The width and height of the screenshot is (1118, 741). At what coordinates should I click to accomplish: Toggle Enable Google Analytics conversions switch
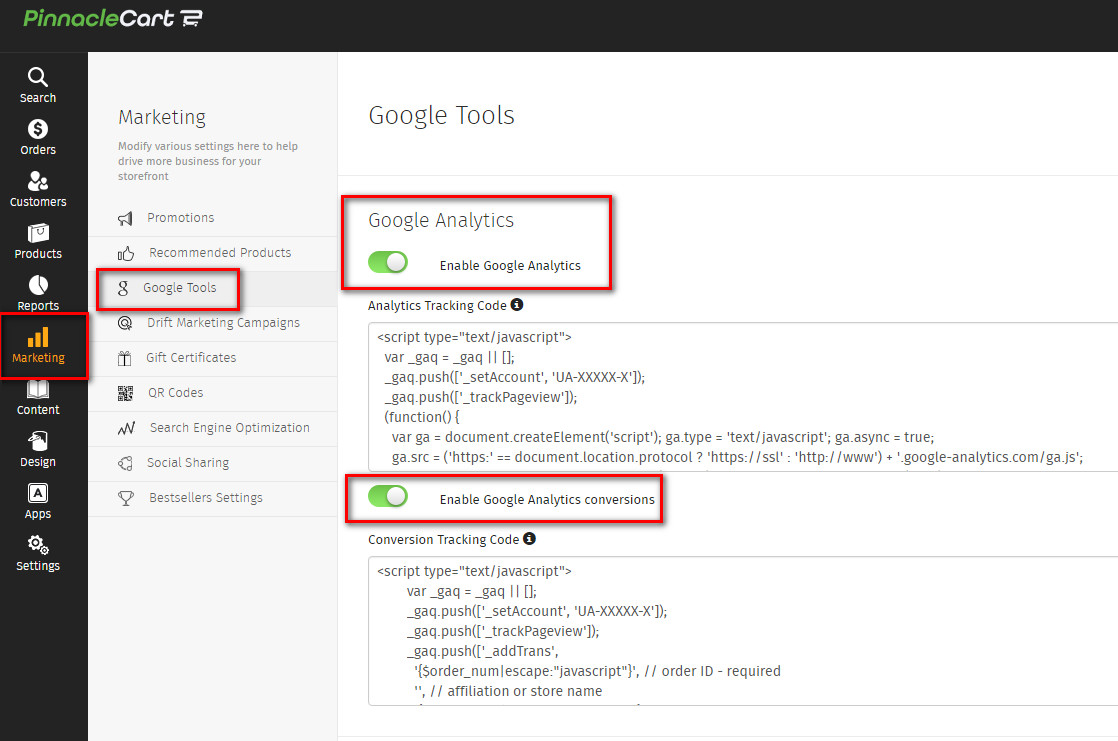click(388, 496)
